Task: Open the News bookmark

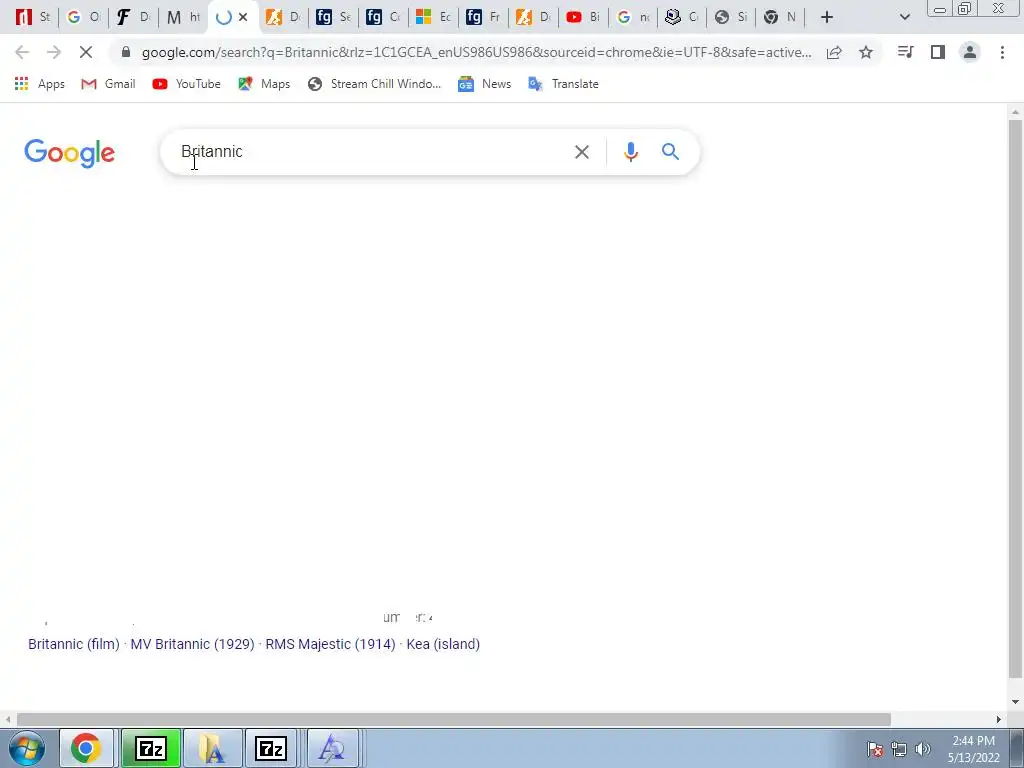Action: point(485,84)
